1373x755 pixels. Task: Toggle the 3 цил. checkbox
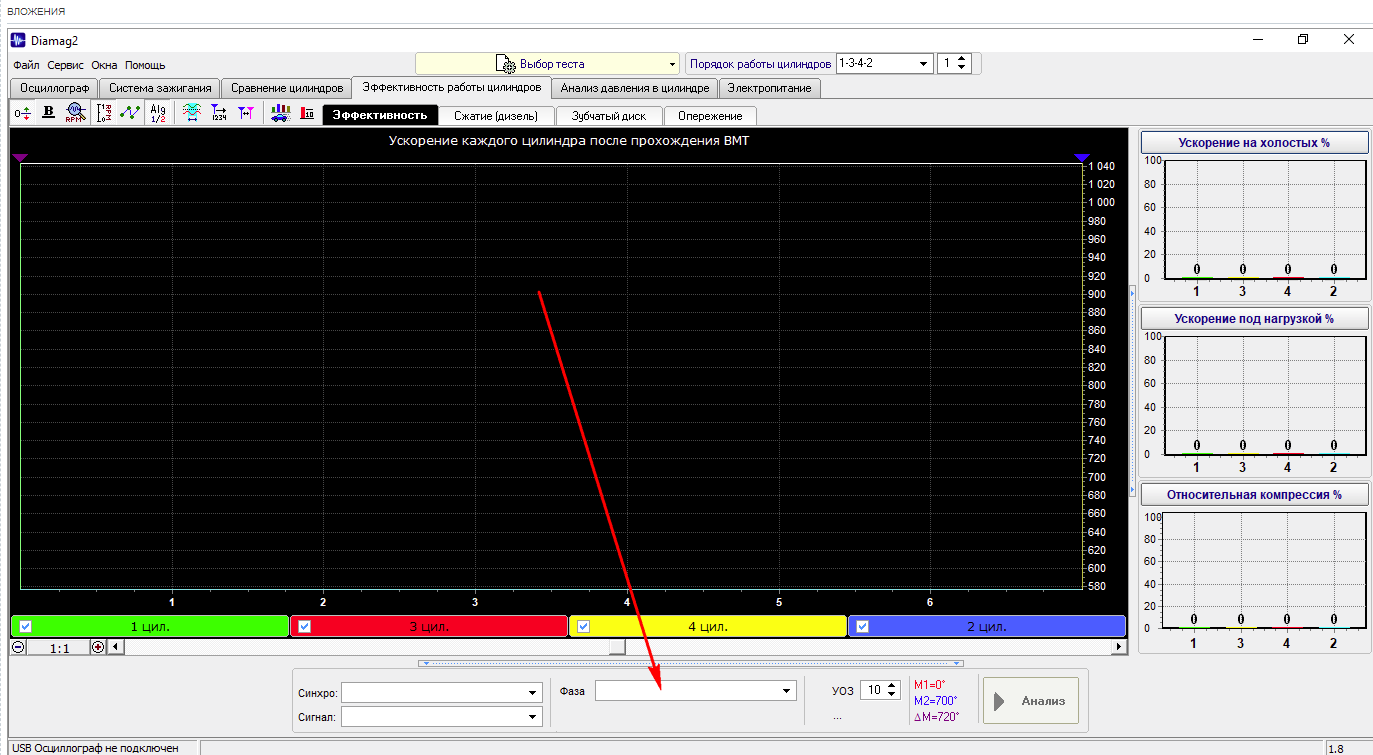tap(305, 627)
